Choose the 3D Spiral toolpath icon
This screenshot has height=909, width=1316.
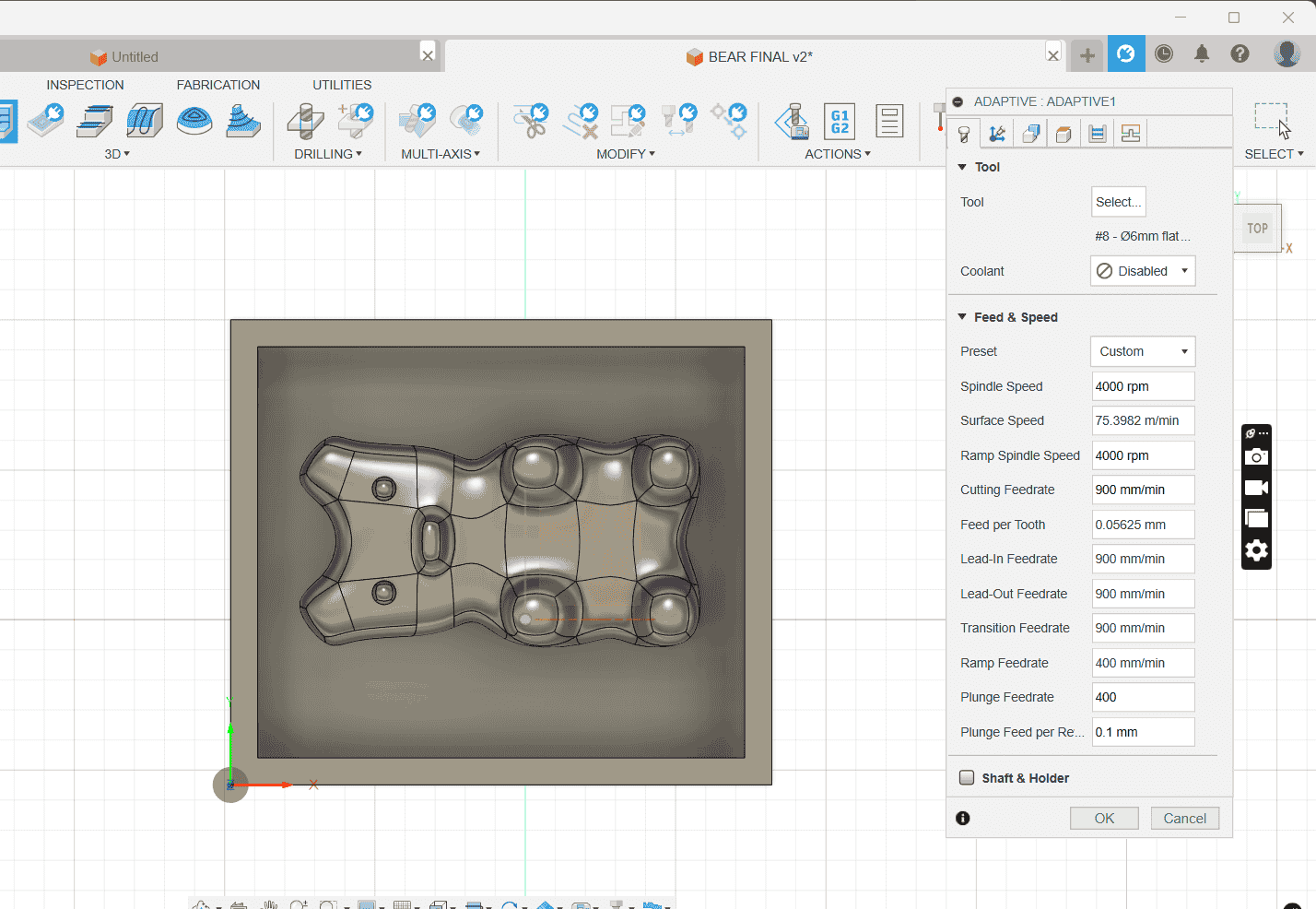[243, 121]
